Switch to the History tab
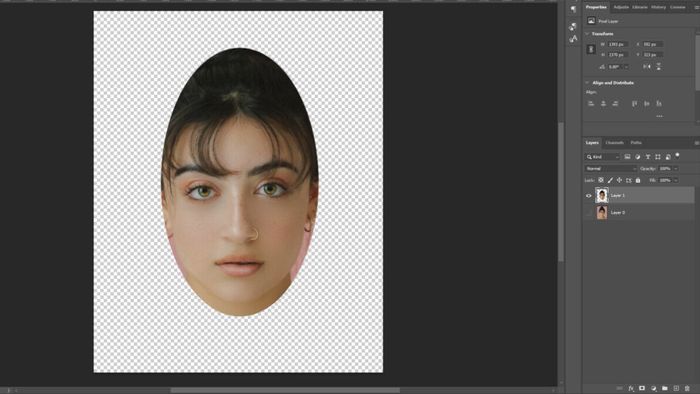700x394 pixels. [x=658, y=7]
